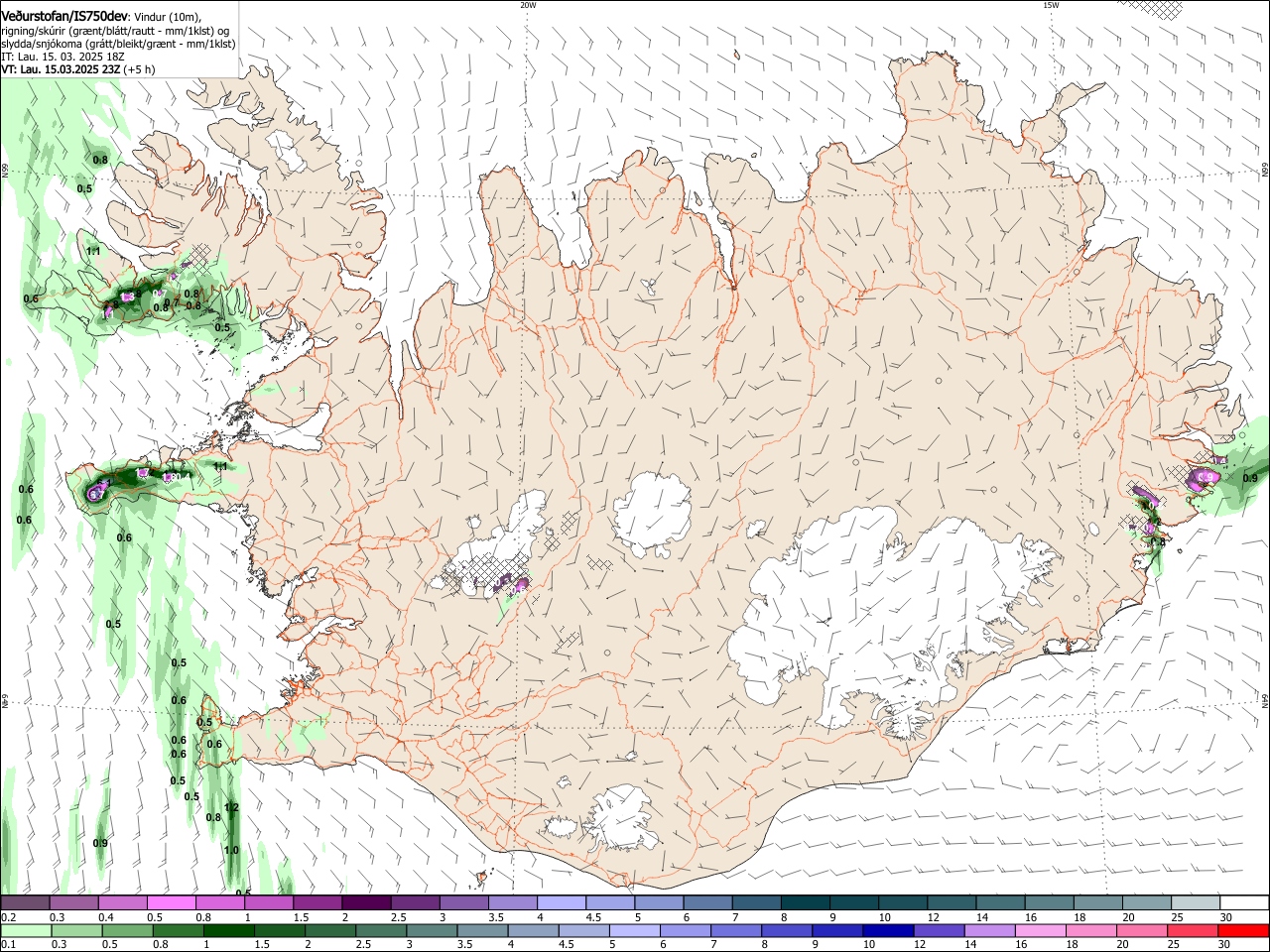Pick upper legend light blue swatch between 4 and 4.5

click(x=561, y=903)
